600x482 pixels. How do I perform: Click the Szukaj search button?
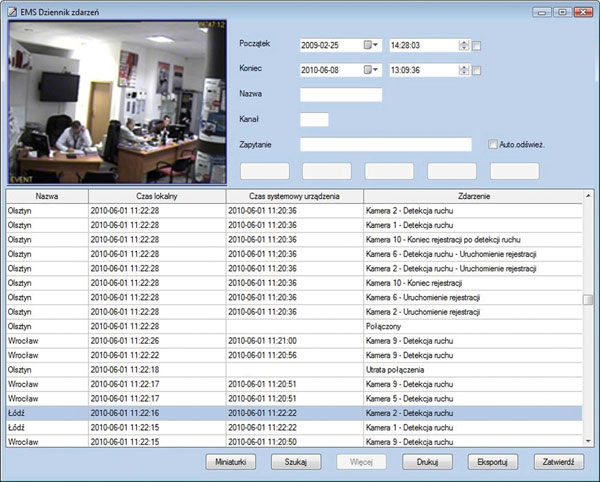point(296,462)
